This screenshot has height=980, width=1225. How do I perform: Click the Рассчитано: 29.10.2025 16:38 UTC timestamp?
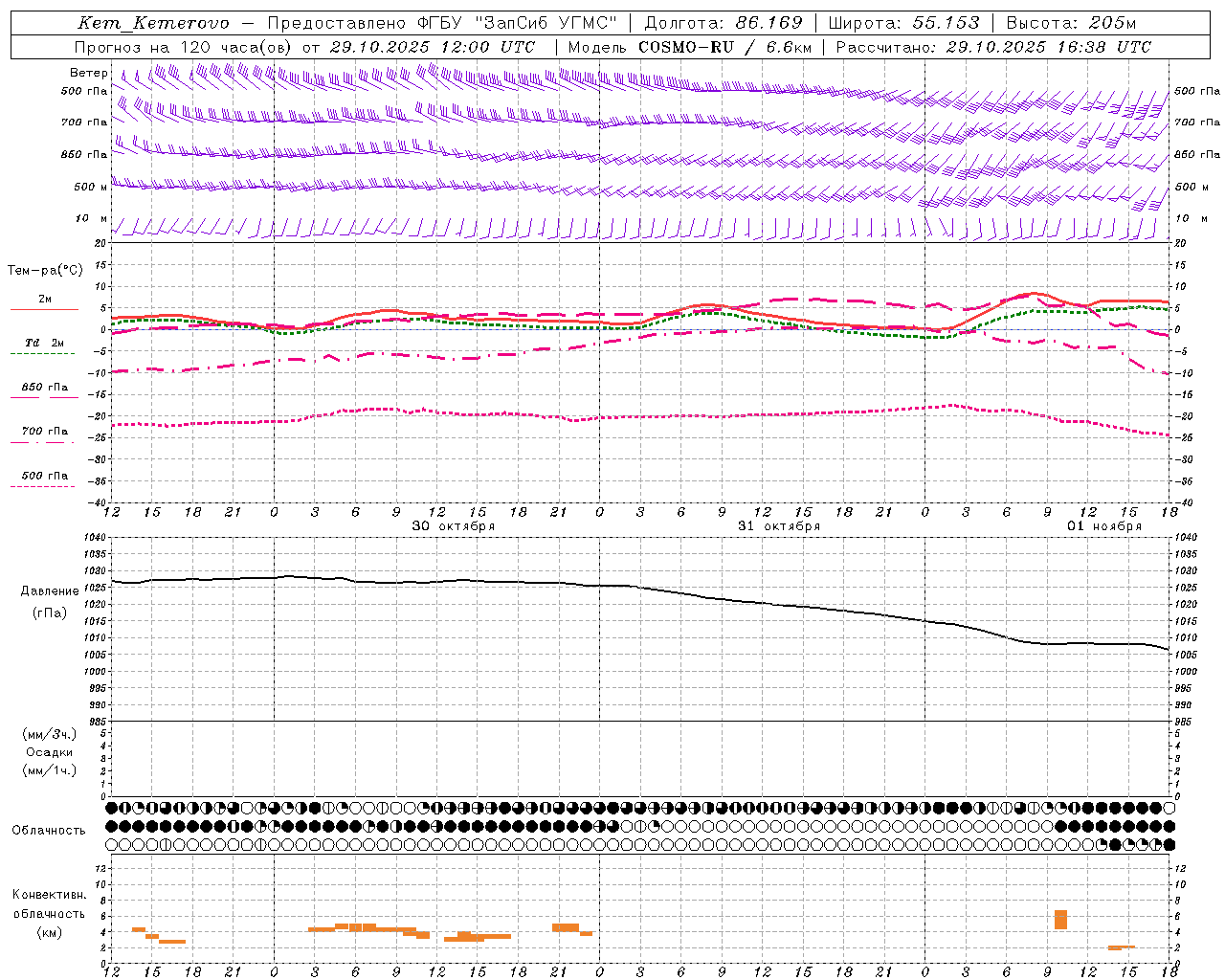993,47
